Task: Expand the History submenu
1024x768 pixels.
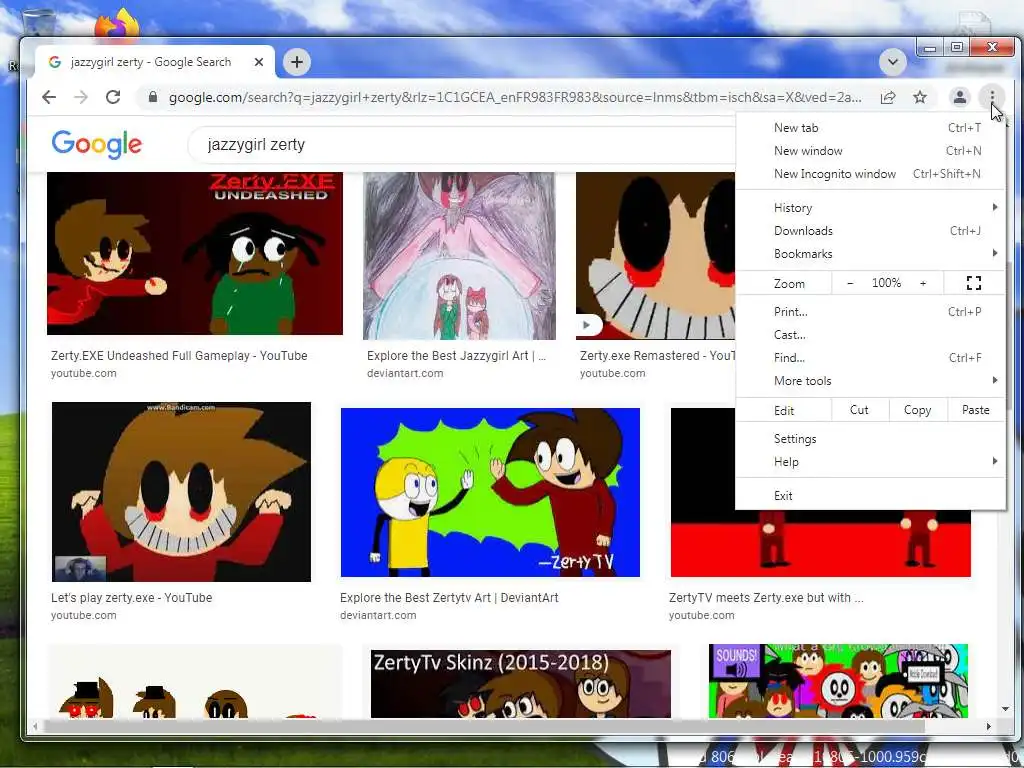Action: (x=870, y=208)
